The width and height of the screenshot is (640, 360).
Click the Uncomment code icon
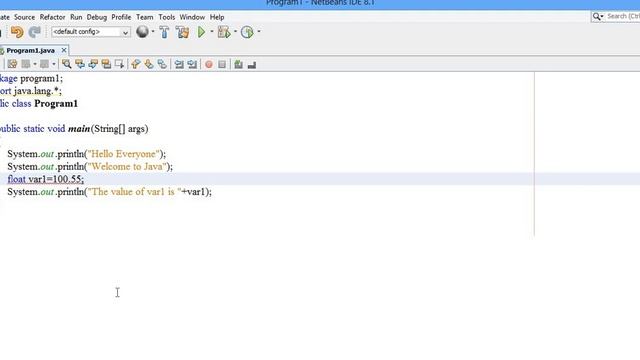pyautogui.click(x=251, y=64)
